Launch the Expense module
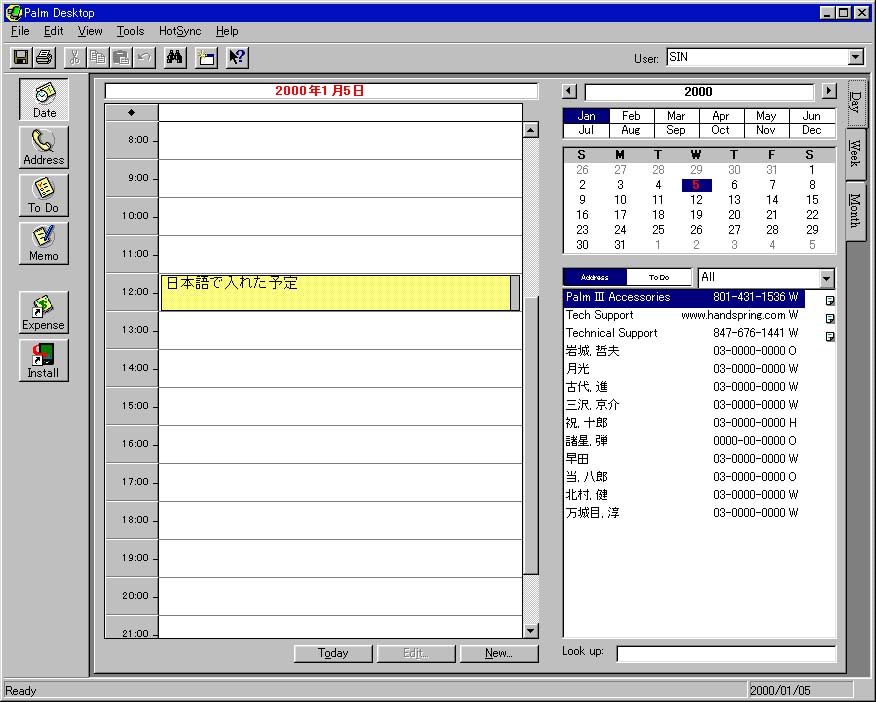The height and width of the screenshot is (702, 876). [44, 312]
